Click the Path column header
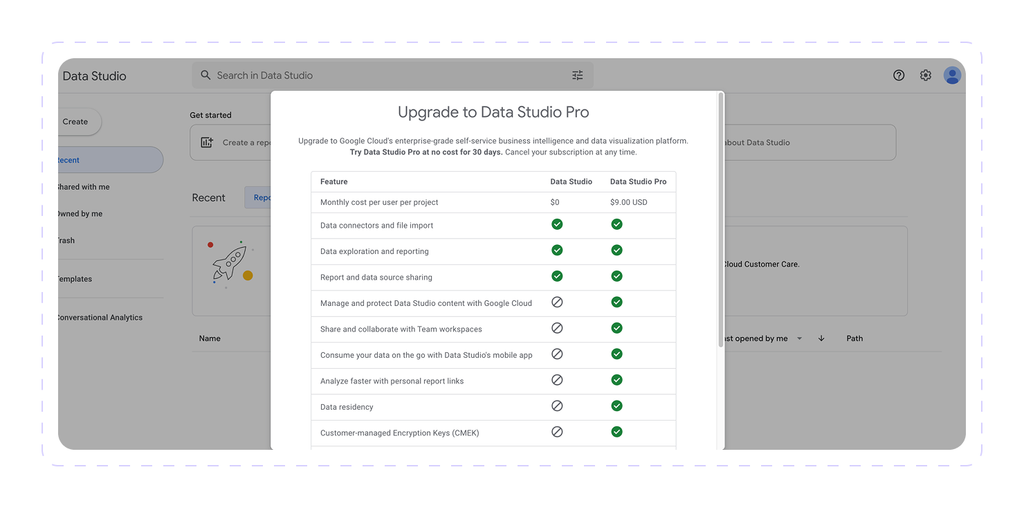The height and width of the screenshot is (508, 1024). [x=854, y=338]
